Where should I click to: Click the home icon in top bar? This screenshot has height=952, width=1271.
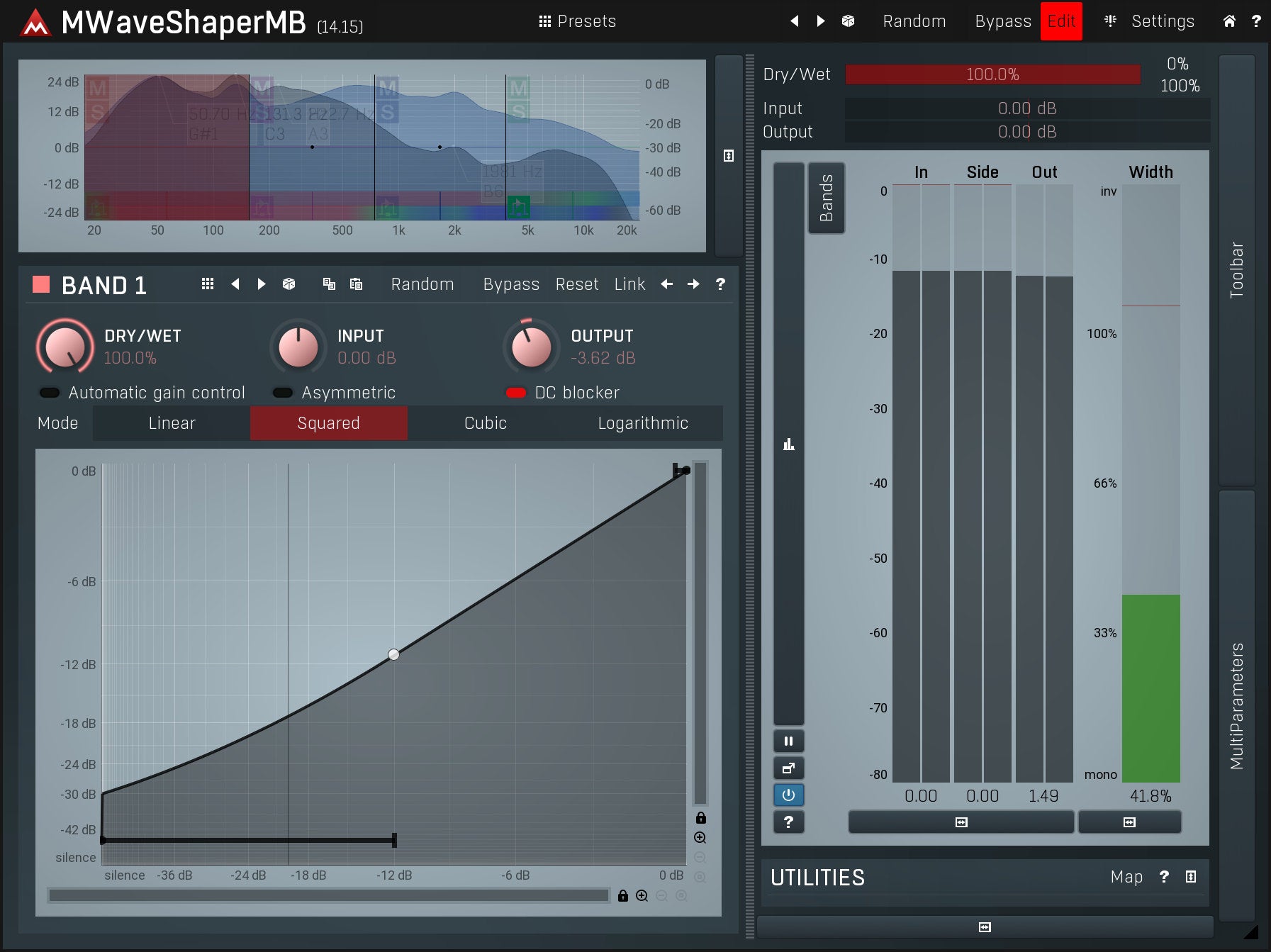tap(1229, 21)
